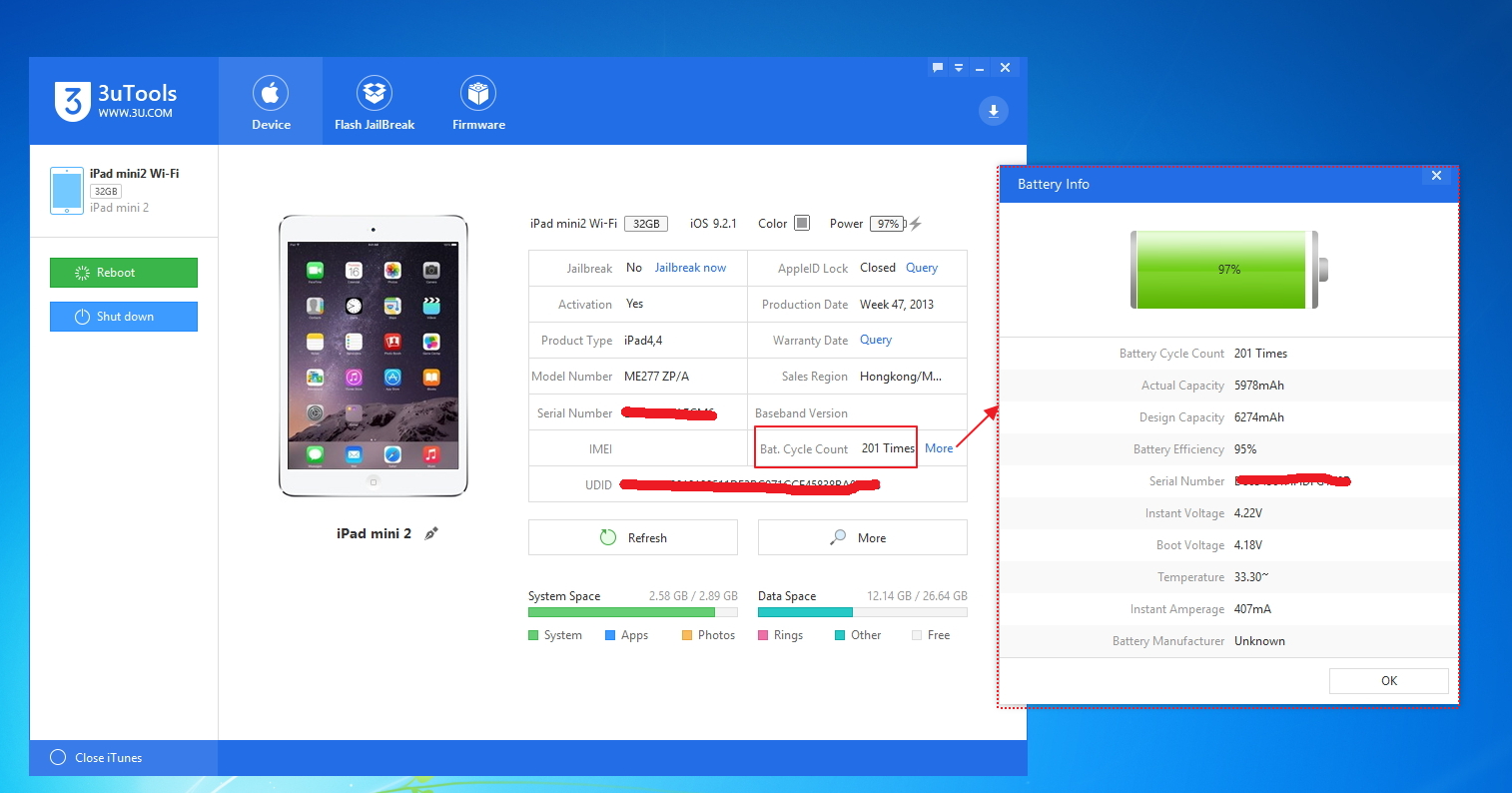Click the gray device Color swatch
This screenshot has width=1512, height=793.
[x=801, y=223]
